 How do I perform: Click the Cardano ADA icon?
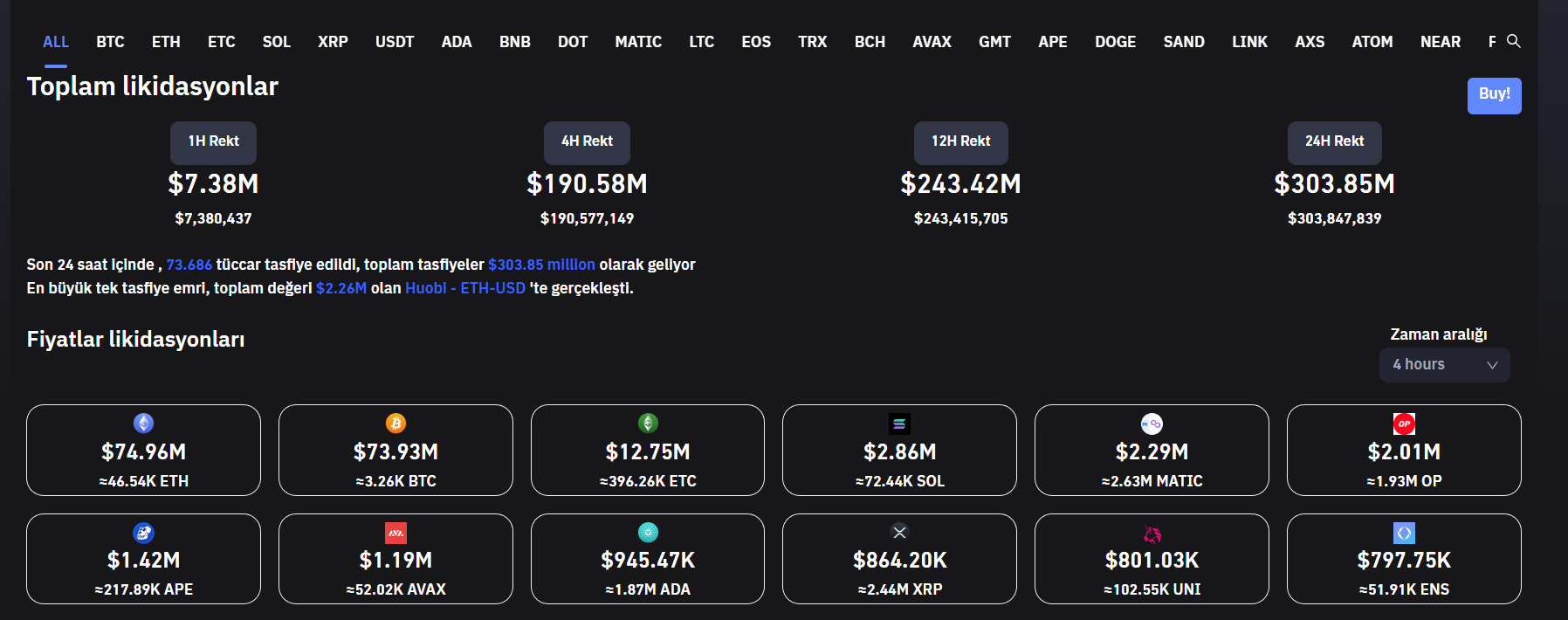(x=648, y=532)
